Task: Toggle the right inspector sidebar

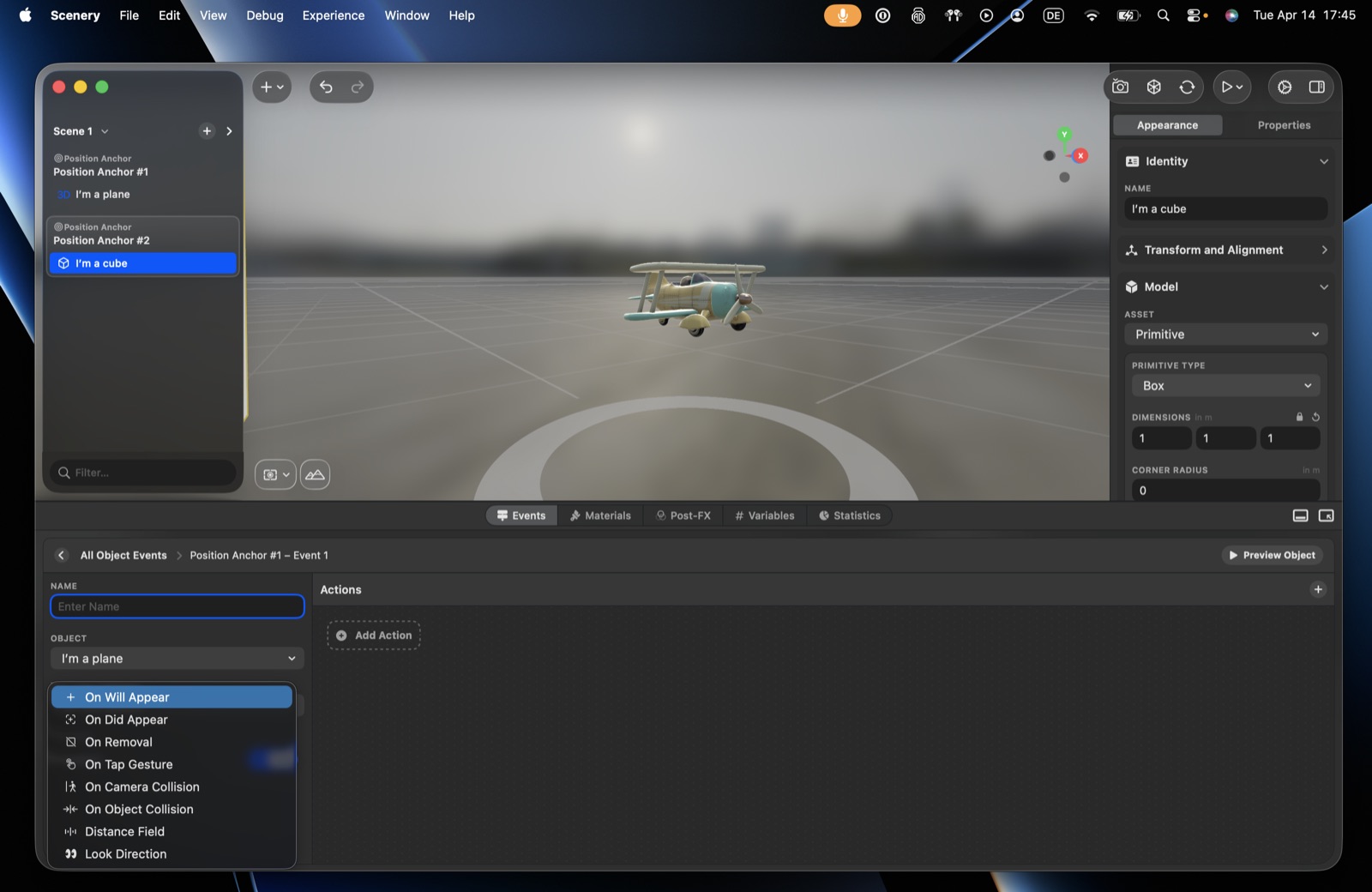Action: tap(1317, 87)
